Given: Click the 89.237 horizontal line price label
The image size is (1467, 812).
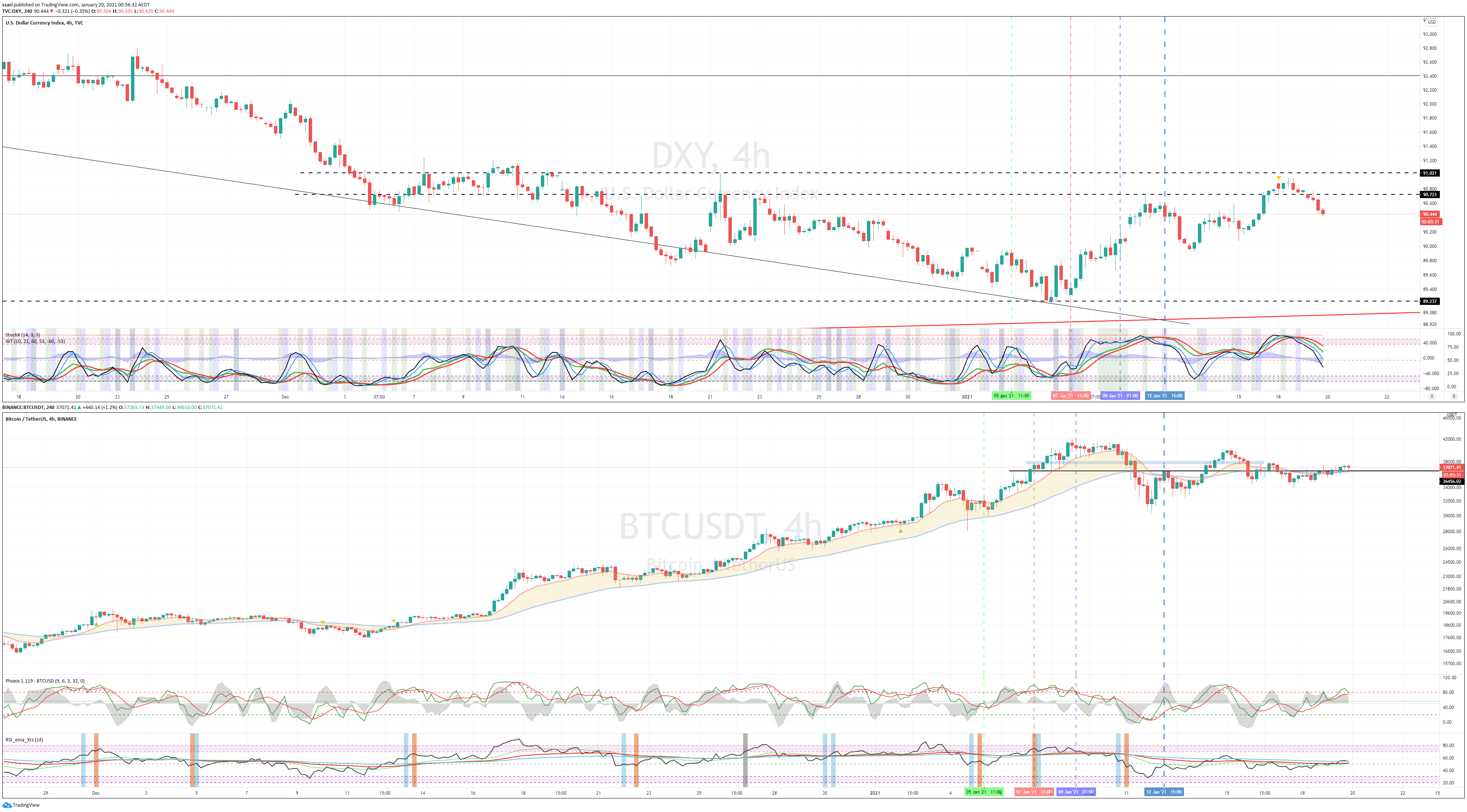Looking at the screenshot, I should pyautogui.click(x=1429, y=301).
